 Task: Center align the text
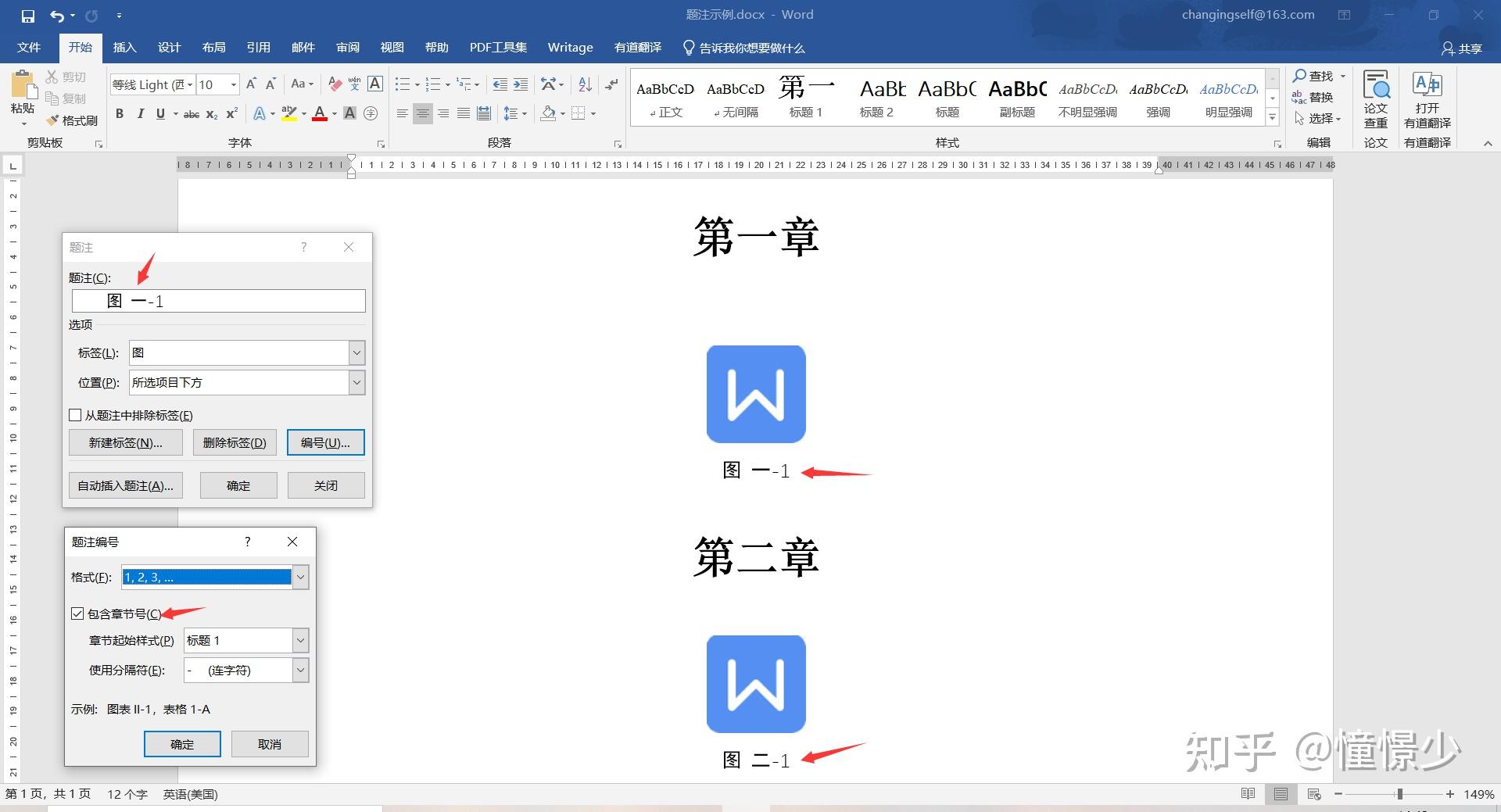click(422, 114)
